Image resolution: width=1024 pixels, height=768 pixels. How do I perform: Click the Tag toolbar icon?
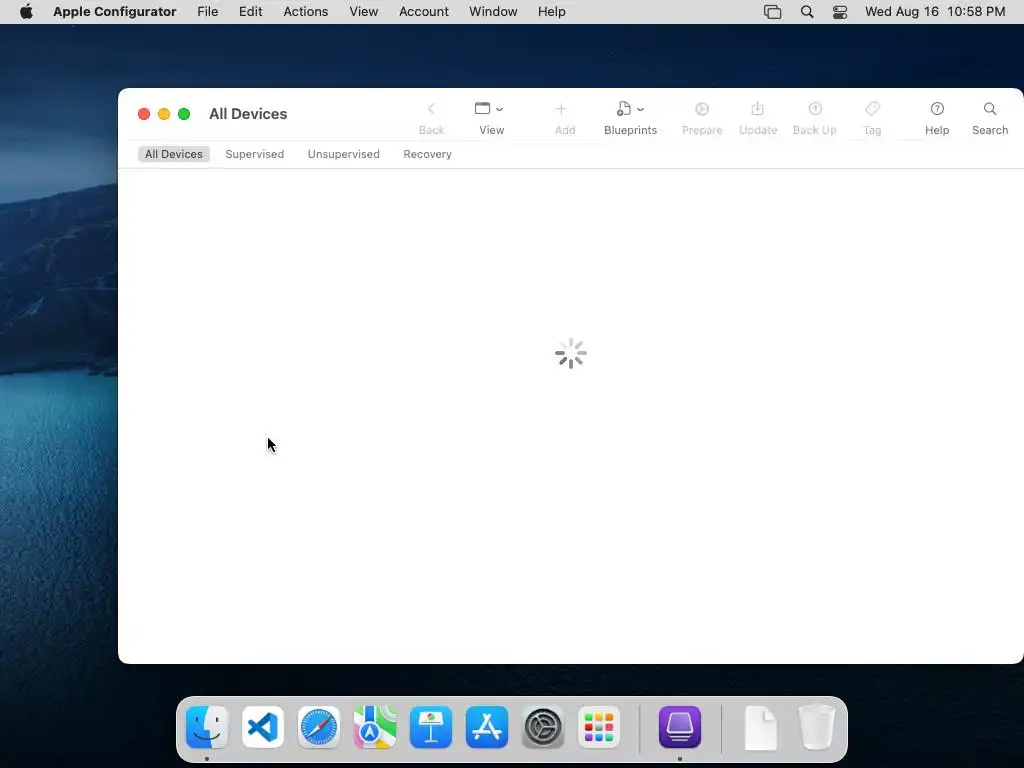coord(872,108)
